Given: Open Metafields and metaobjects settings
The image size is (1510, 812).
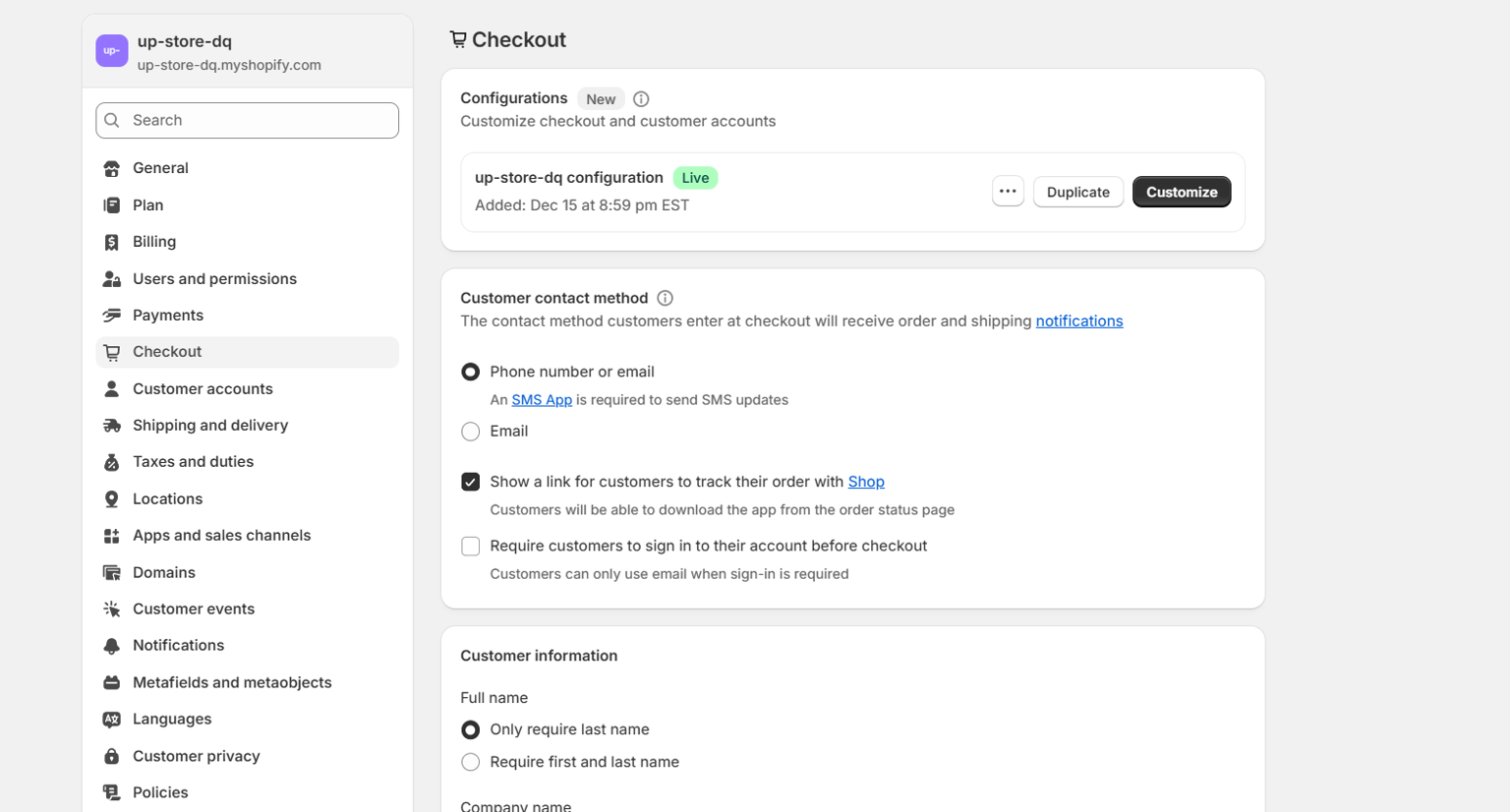Looking at the screenshot, I should pyautogui.click(x=232, y=682).
